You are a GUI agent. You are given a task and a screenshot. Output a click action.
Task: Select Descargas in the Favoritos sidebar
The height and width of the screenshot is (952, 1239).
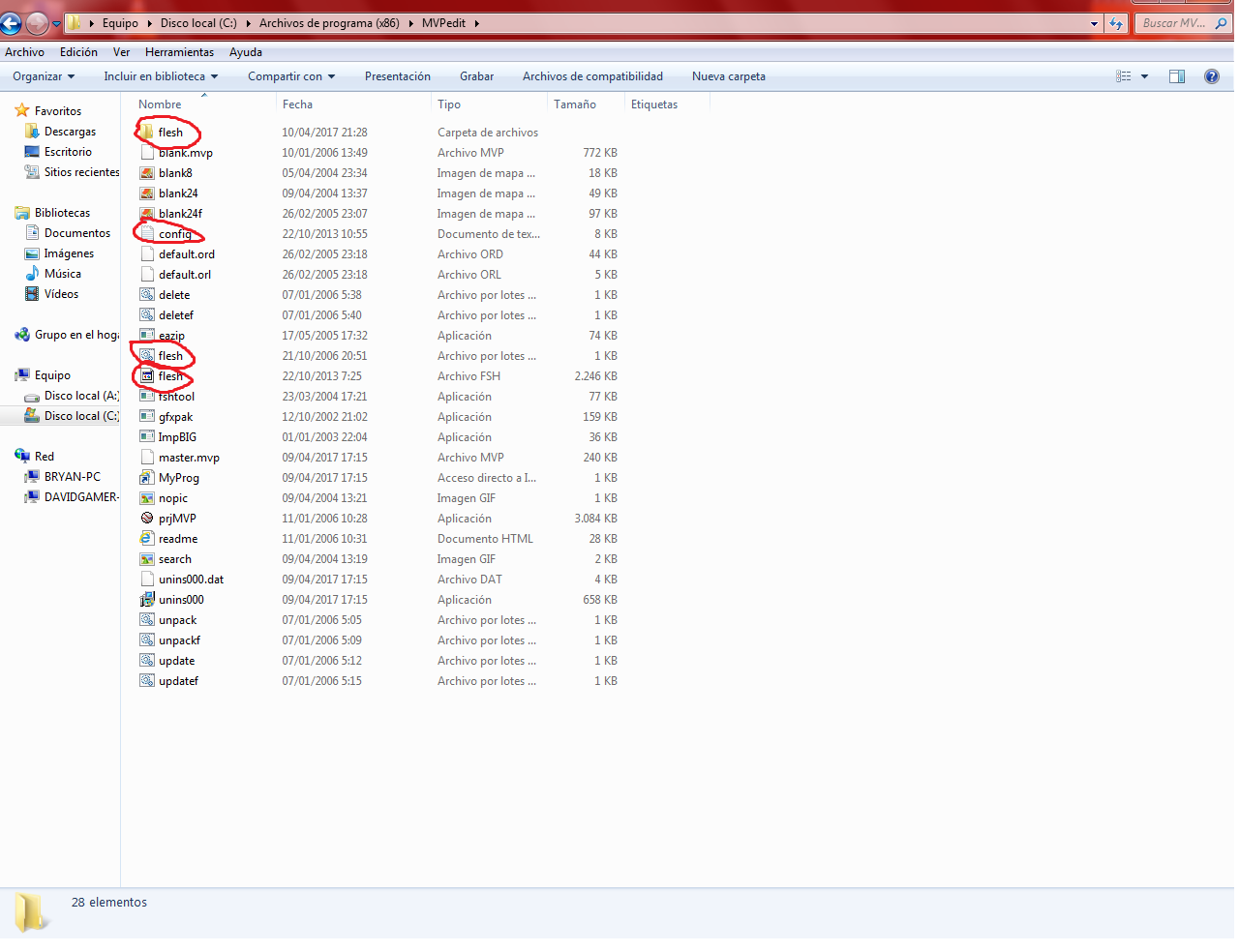(70, 132)
